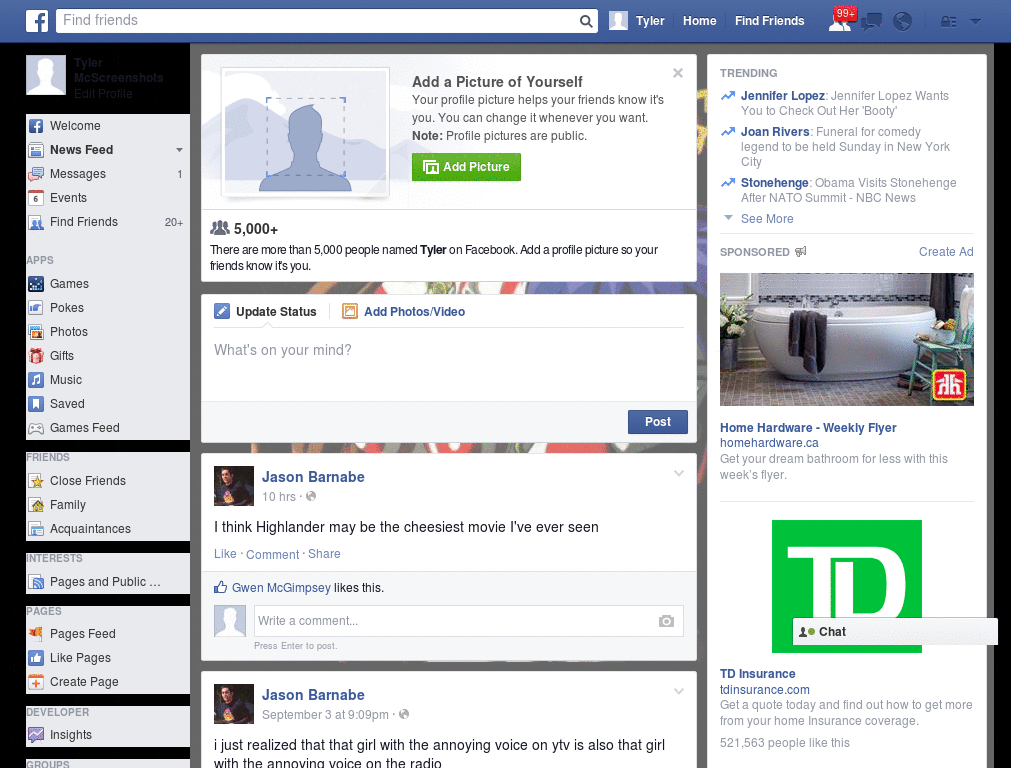Open options chevron on September 3 post
This screenshot has width=1024, height=768.
click(679, 691)
